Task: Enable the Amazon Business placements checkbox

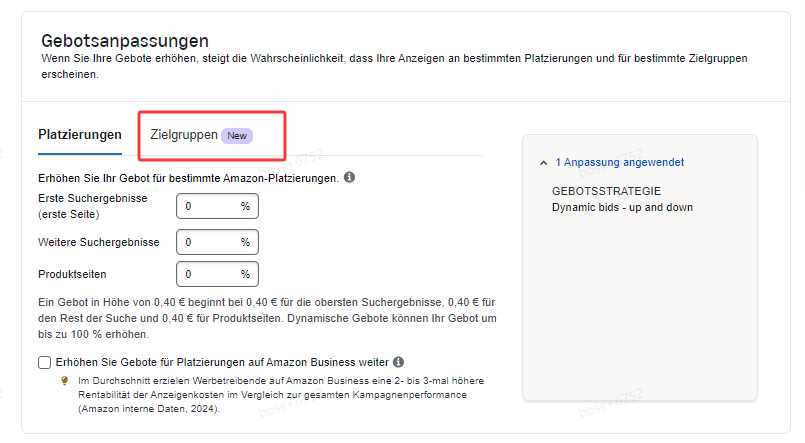Action: coord(44,362)
